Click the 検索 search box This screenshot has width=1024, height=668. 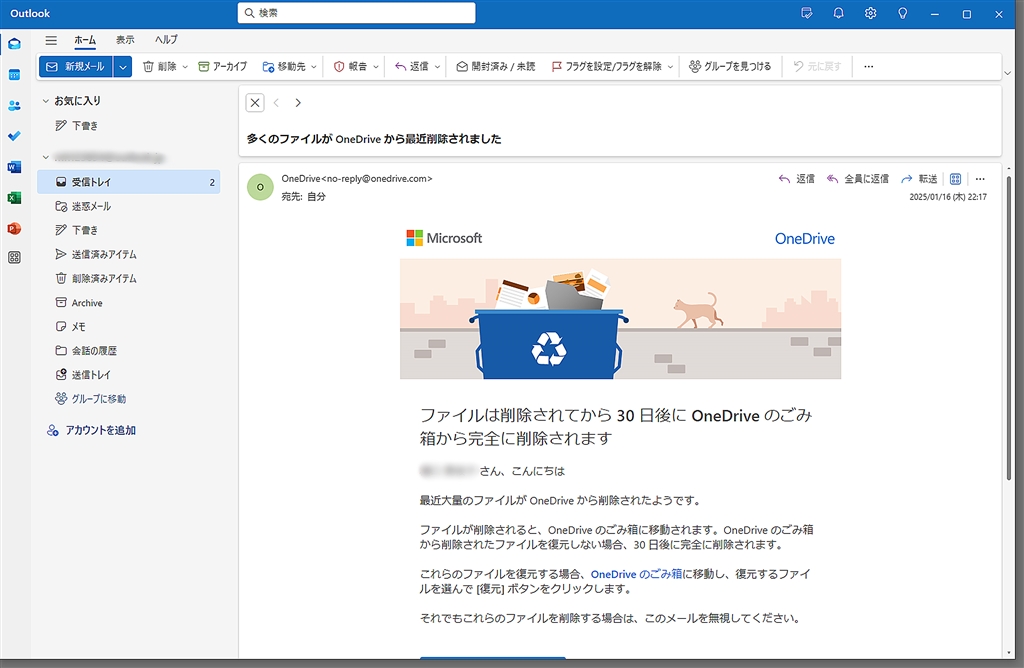tap(357, 13)
